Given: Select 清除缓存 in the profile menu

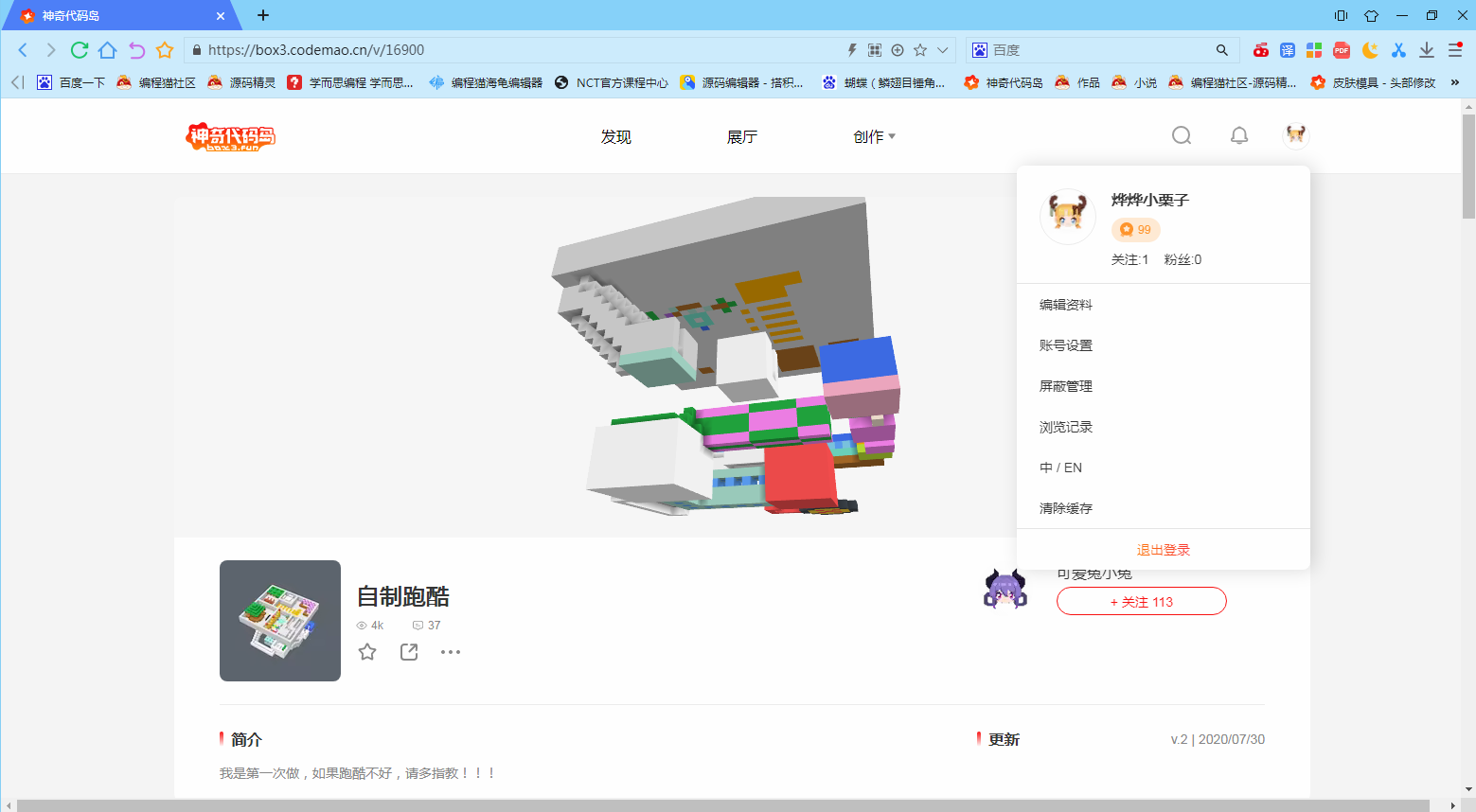Looking at the screenshot, I should [1066, 508].
